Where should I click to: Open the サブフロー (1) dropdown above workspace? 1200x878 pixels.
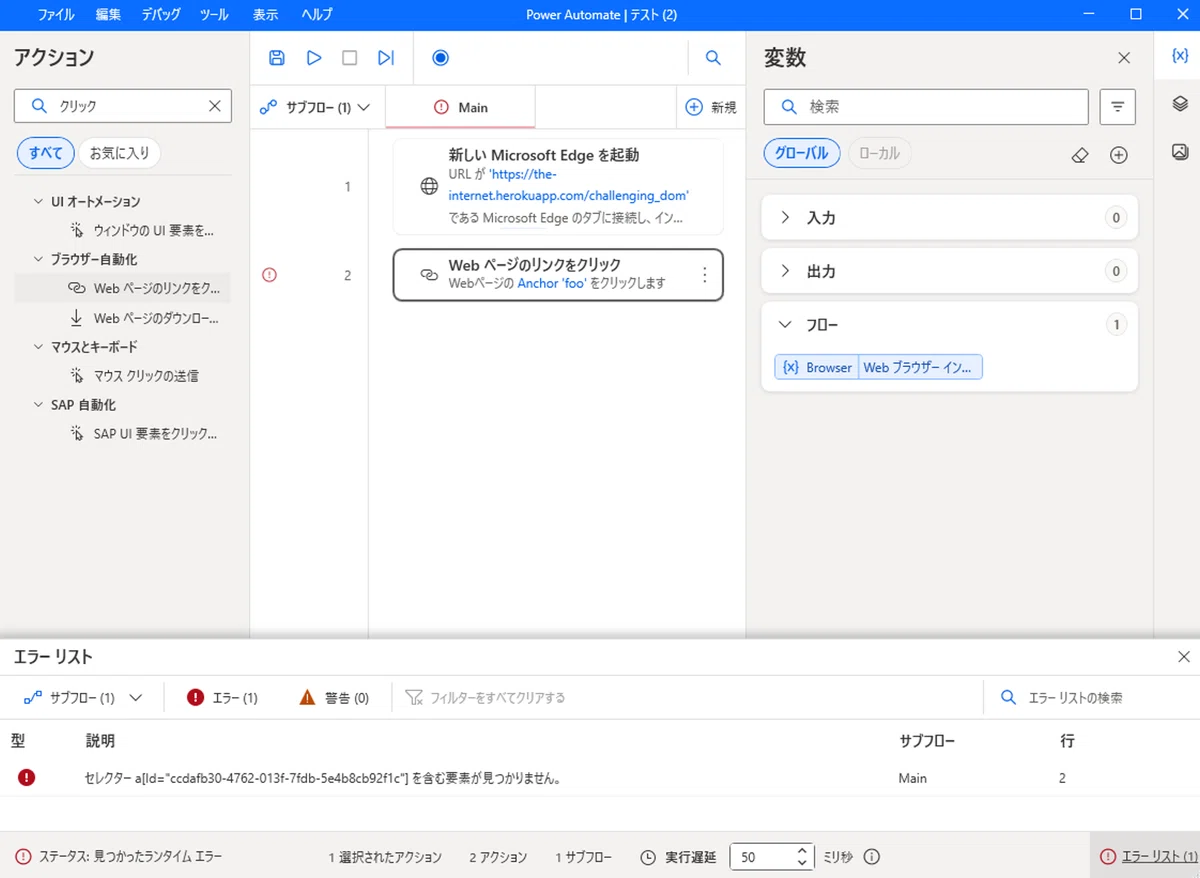point(316,107)
